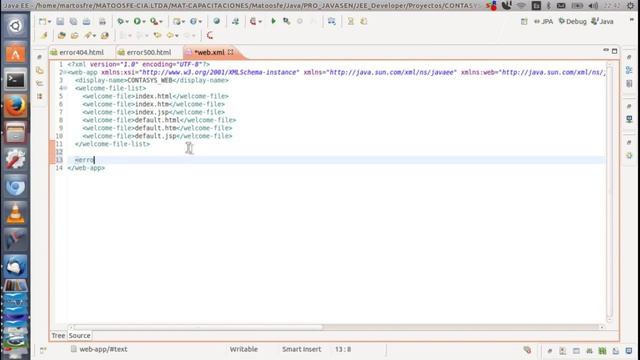Click the Servers fast view icon on the right trim

(629, 119)
